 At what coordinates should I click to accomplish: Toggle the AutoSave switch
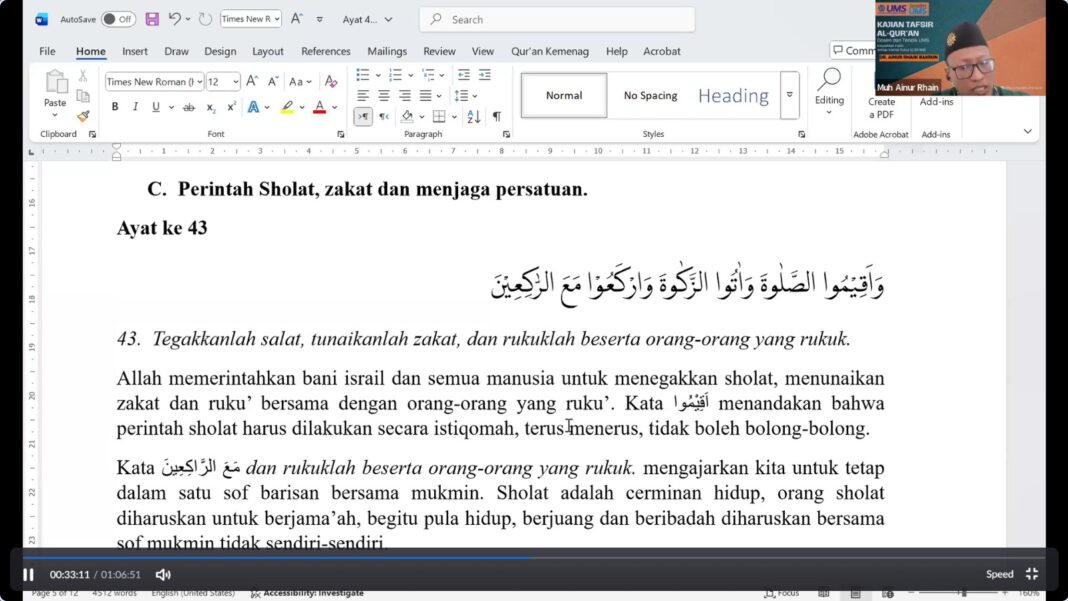coord(118,19)
